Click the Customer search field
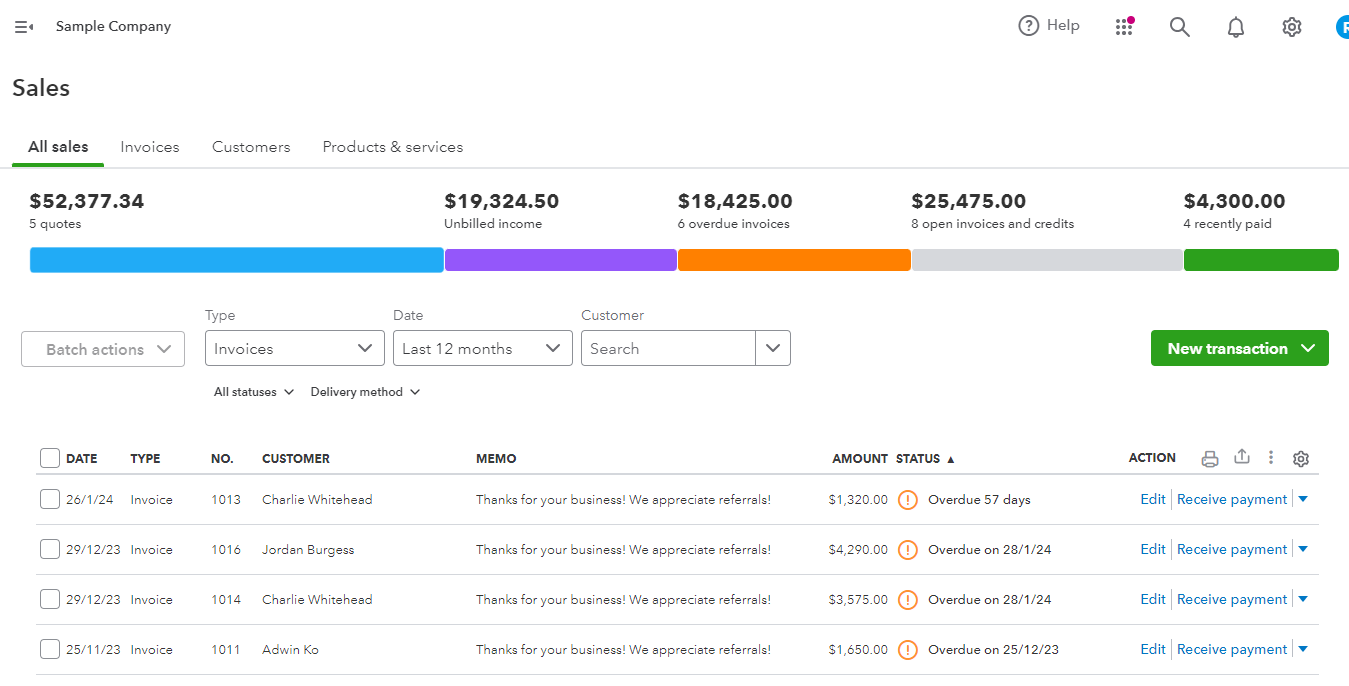 667,348
